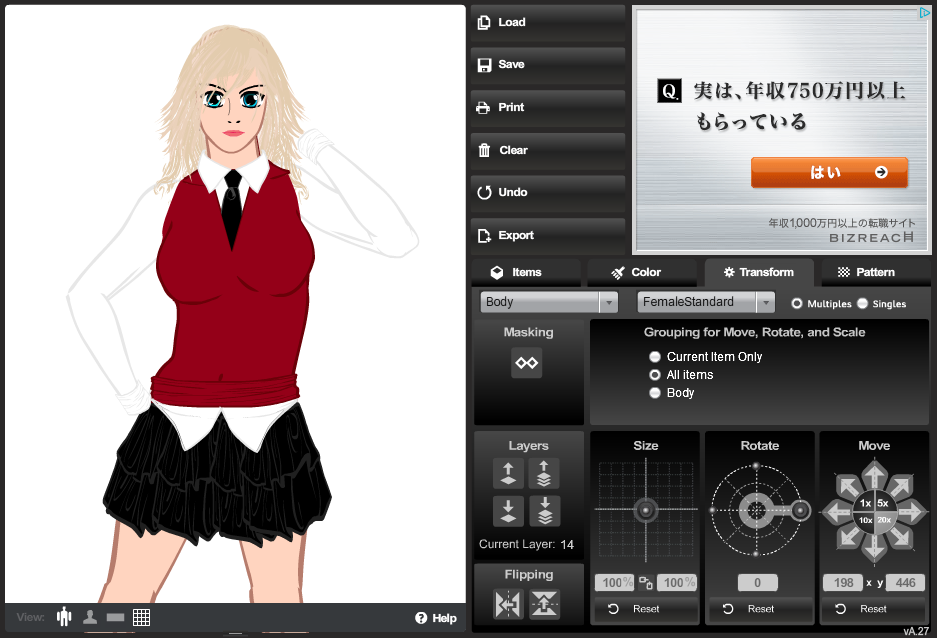The image size is (938, 638).
Task: Flip the item horizontally
Action: [508, 604]
